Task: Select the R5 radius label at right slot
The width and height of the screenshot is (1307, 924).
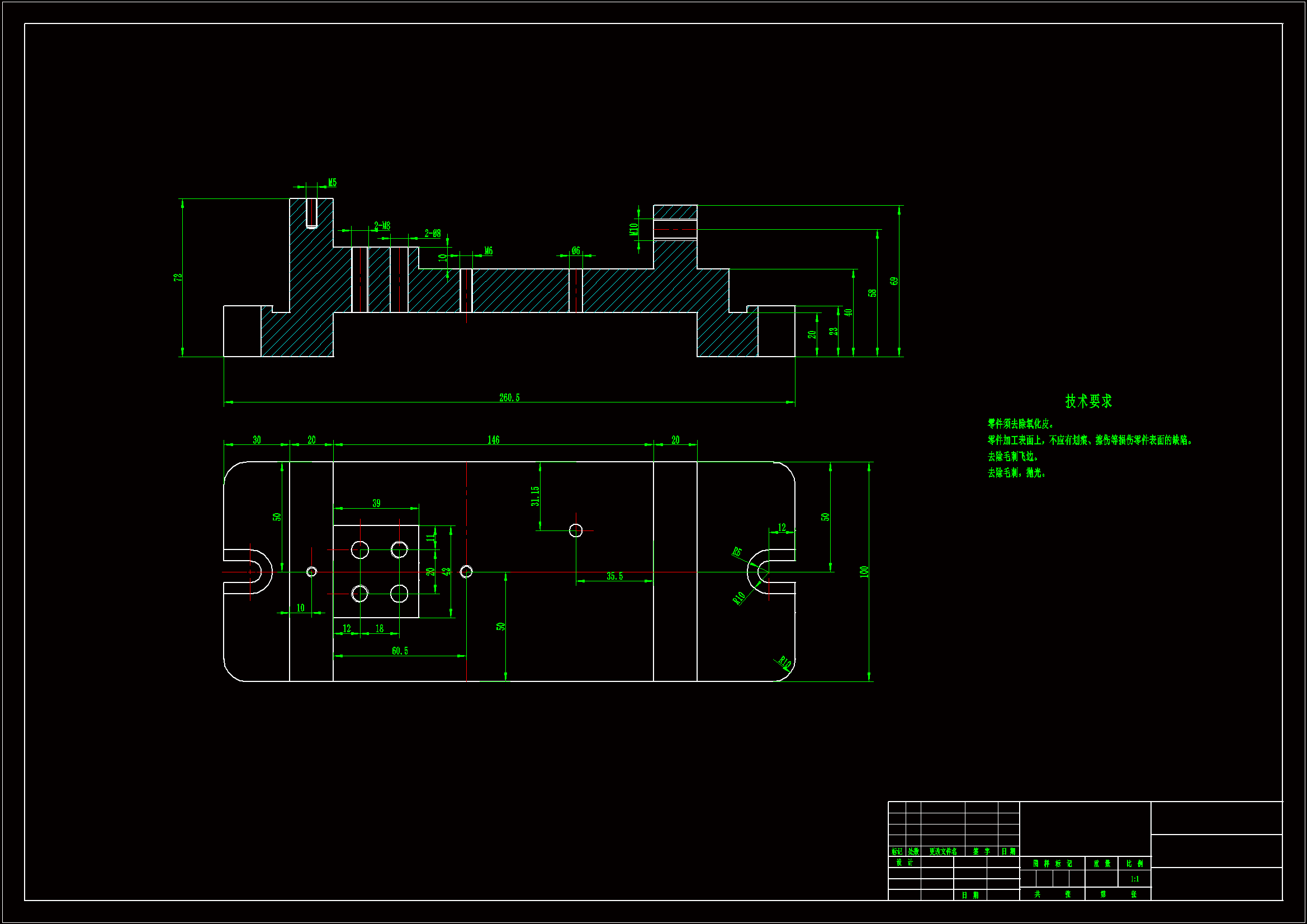Action: tap(737, 552)
